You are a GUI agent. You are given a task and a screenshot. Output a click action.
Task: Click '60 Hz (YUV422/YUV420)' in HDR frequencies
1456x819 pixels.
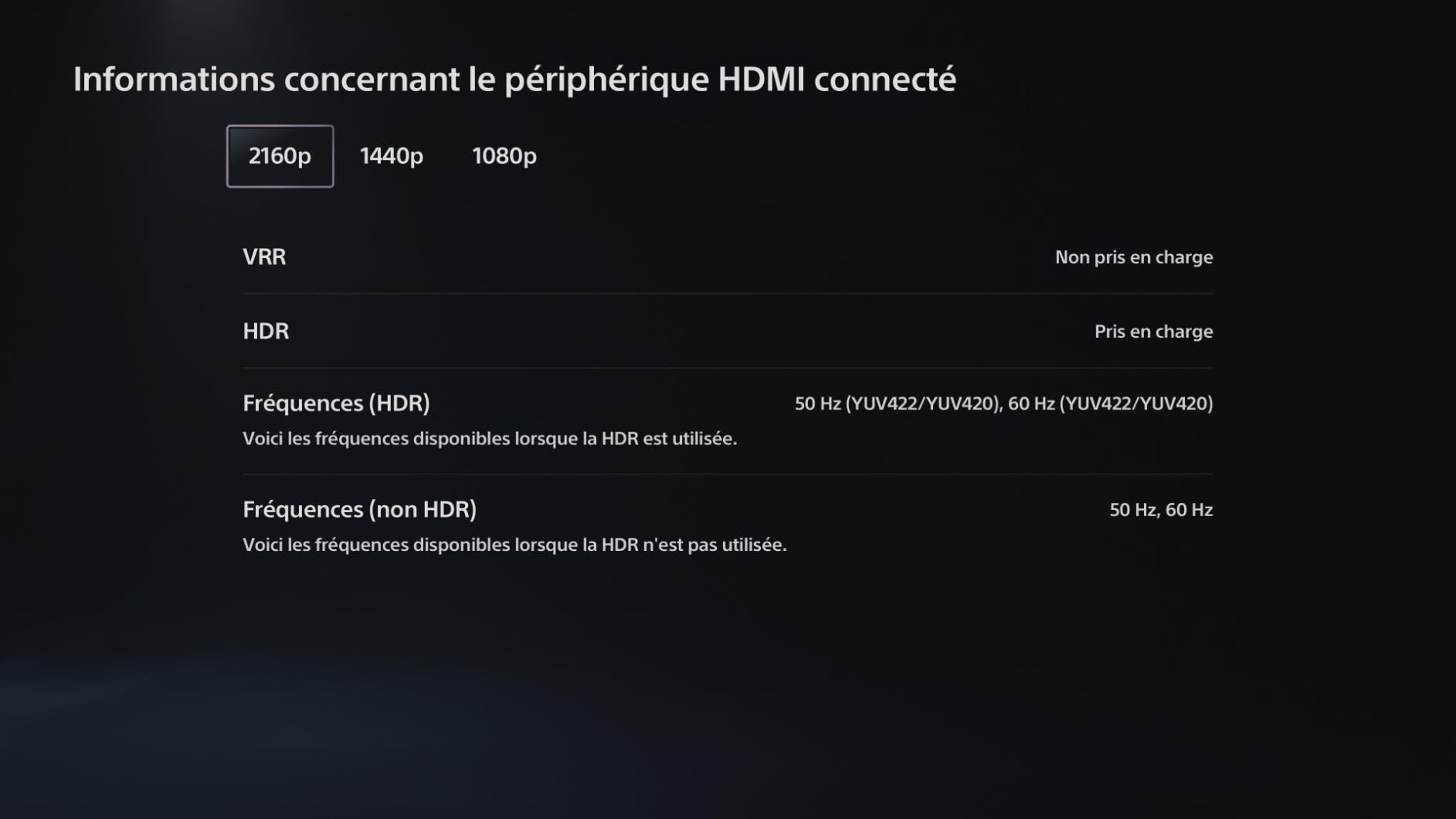(x=1110, y=403)
